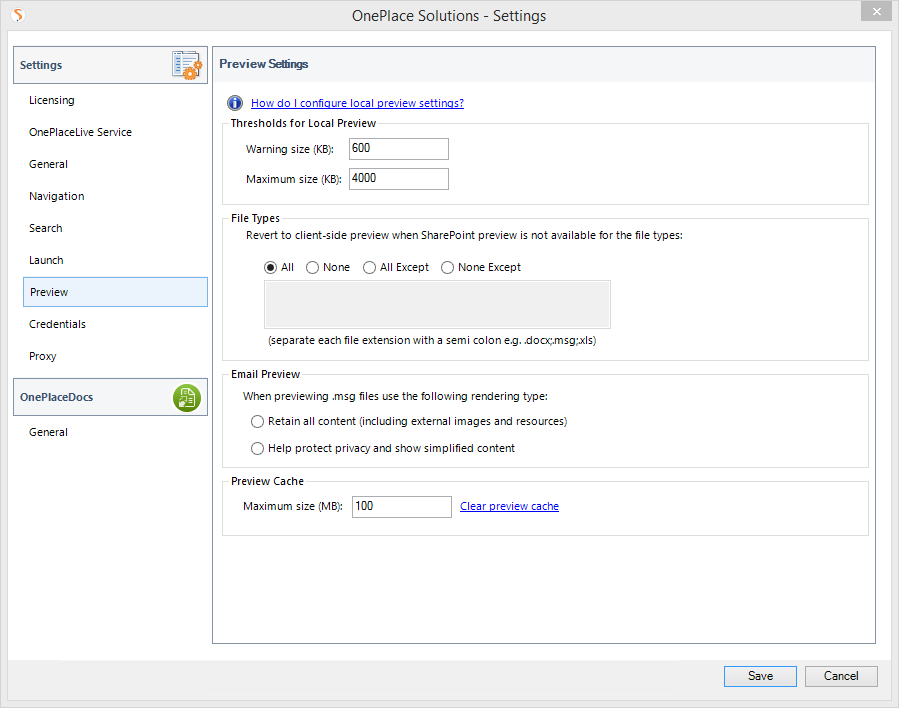The height and width of the screenshot is (708, 899).
Task: Open the Licensing settings page
Action: (x=52, y=100)
